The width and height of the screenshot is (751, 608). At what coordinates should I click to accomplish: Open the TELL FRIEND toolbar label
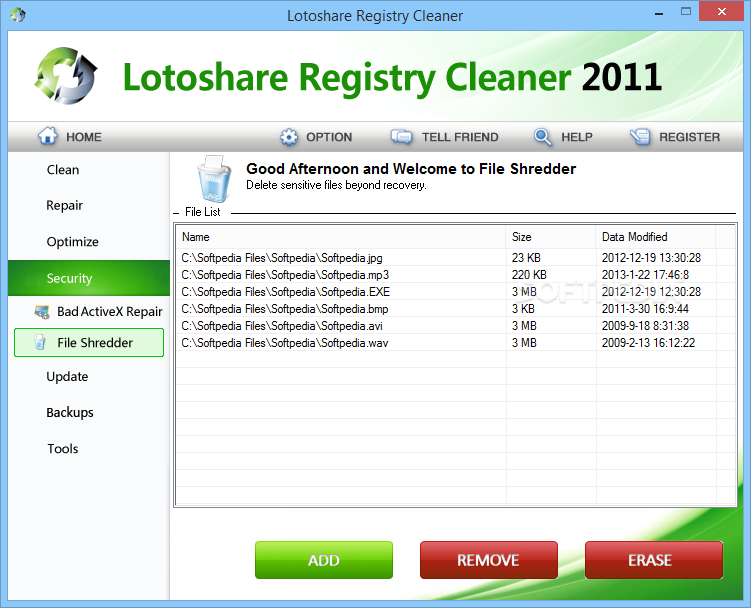pyautogui.click(x=460, y=137)
